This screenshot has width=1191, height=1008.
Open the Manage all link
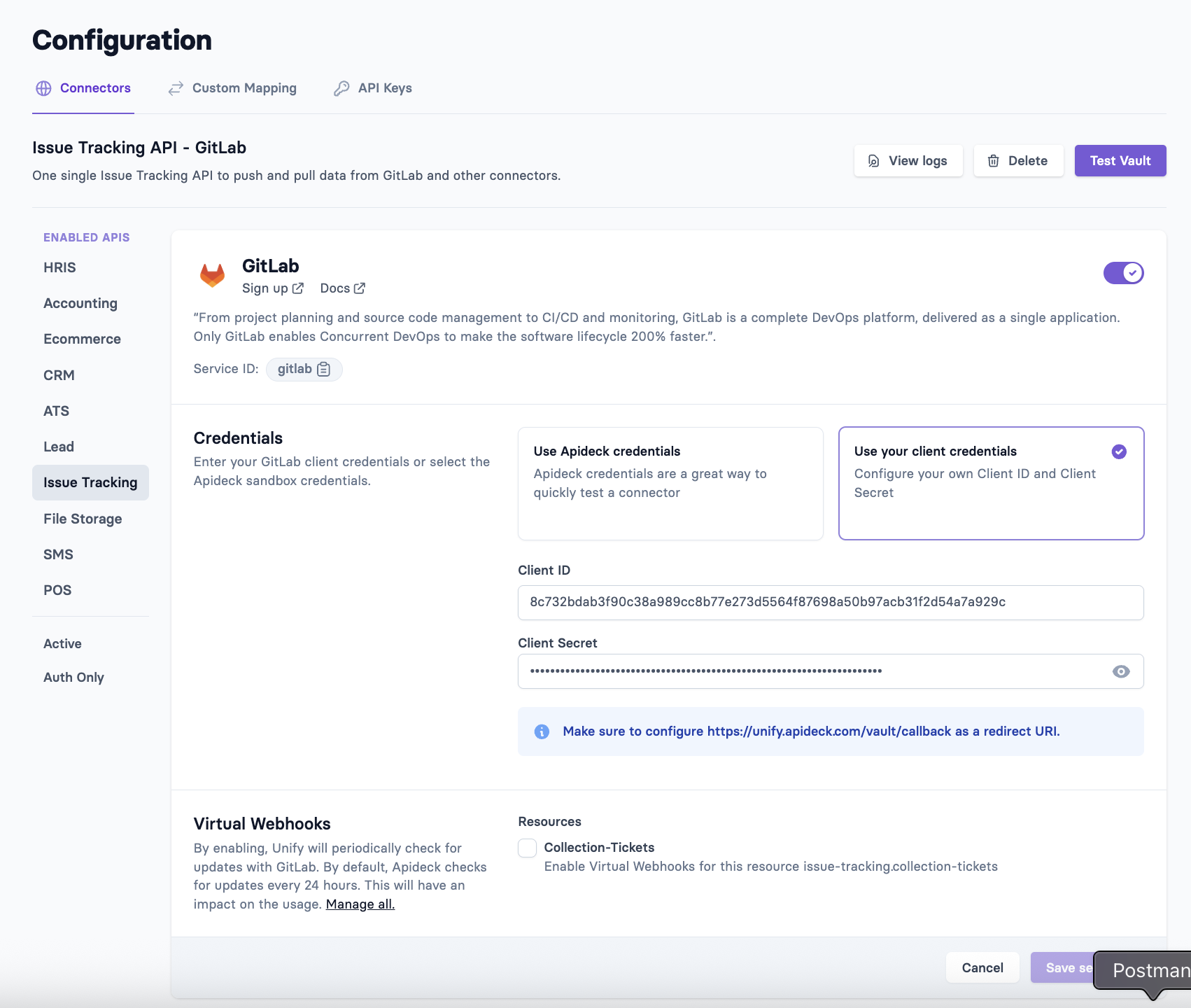tap(360, 904)
